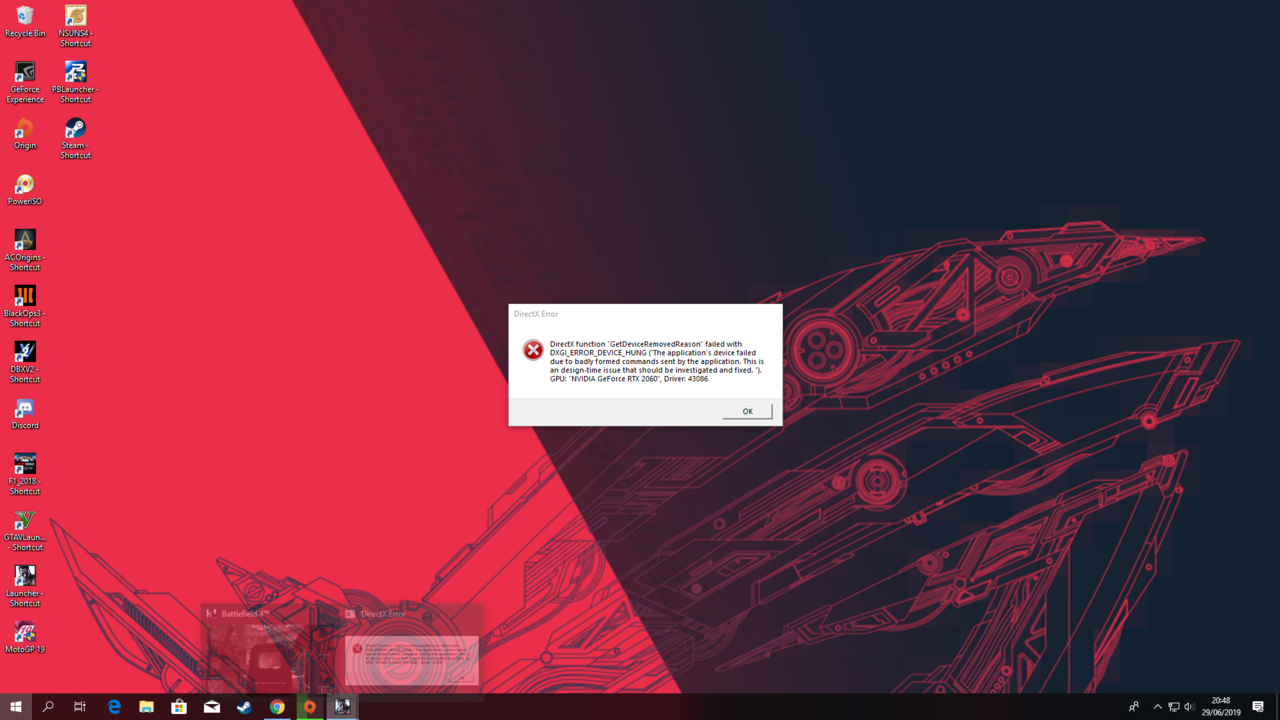1280x720 pixels.
Task: Expand hidden system tray icons
Action: pos(1158,707)
